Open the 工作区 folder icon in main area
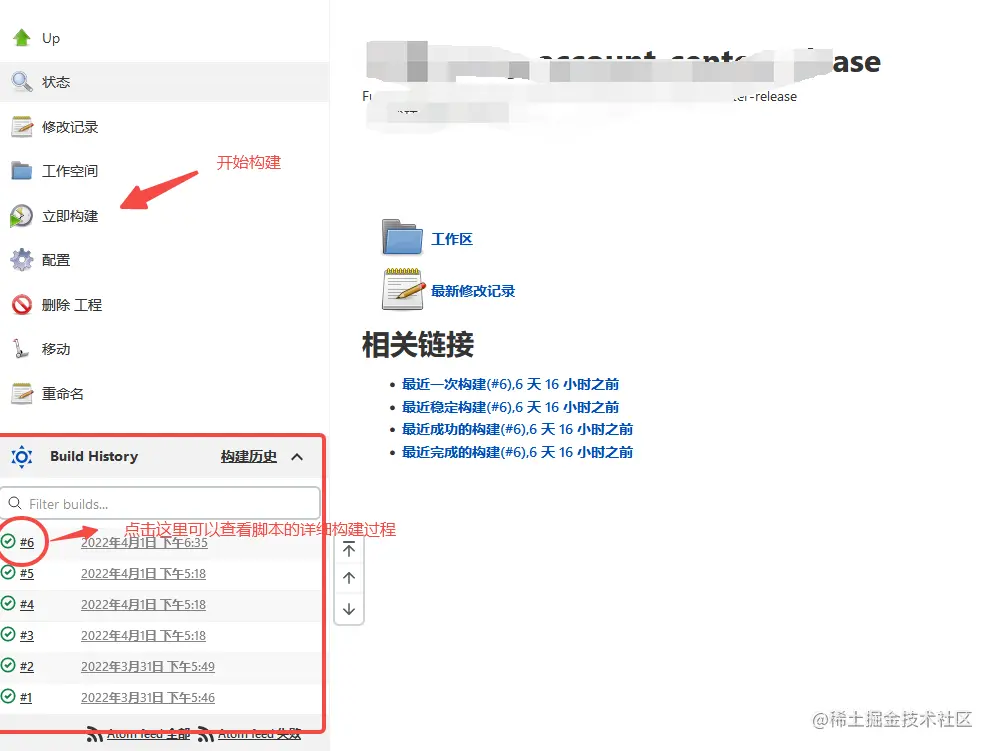994x751 pixels. pyautogui.click(x=401, y=238)
